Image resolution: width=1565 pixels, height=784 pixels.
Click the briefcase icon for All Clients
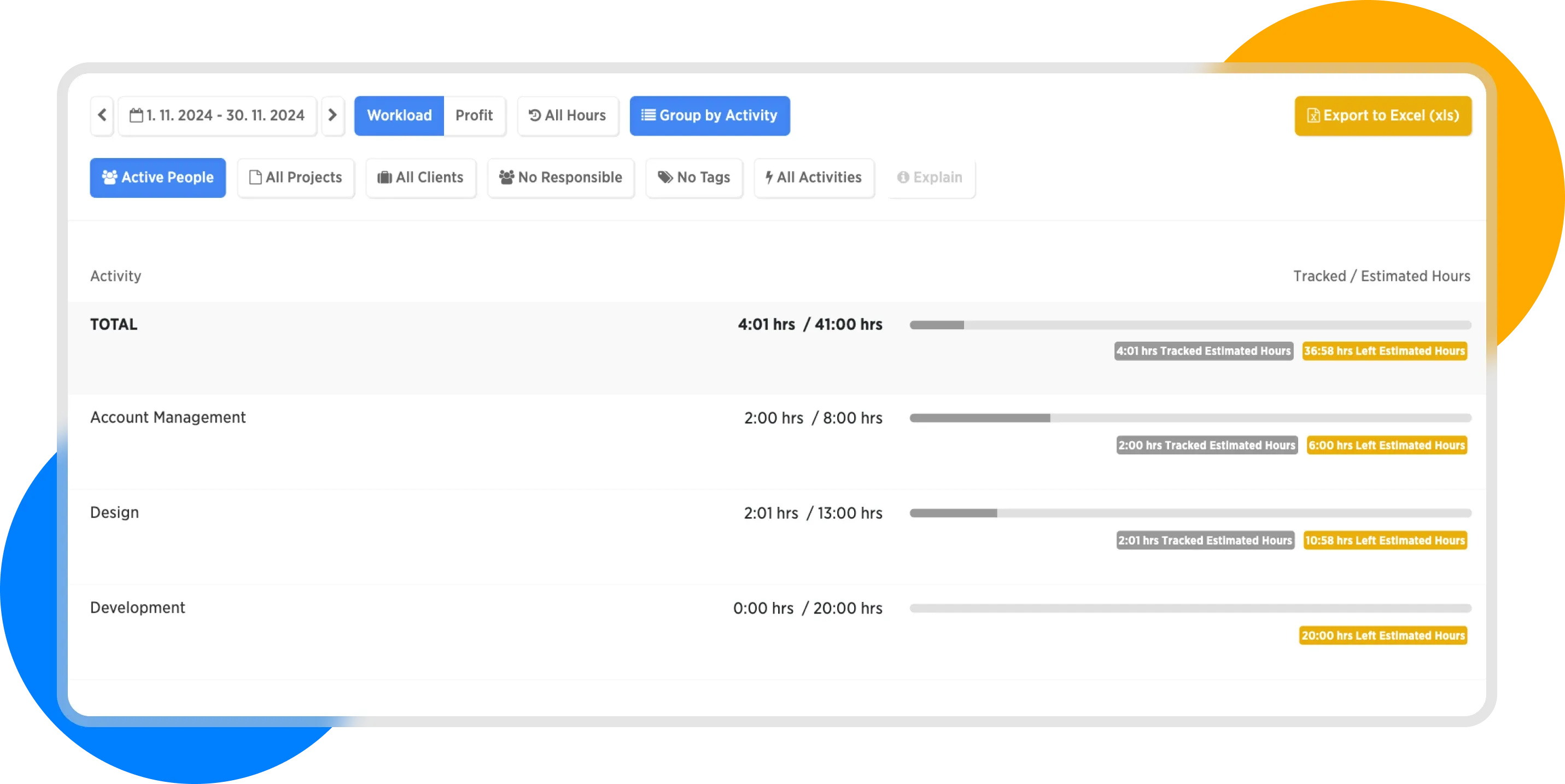click(384, 177)
